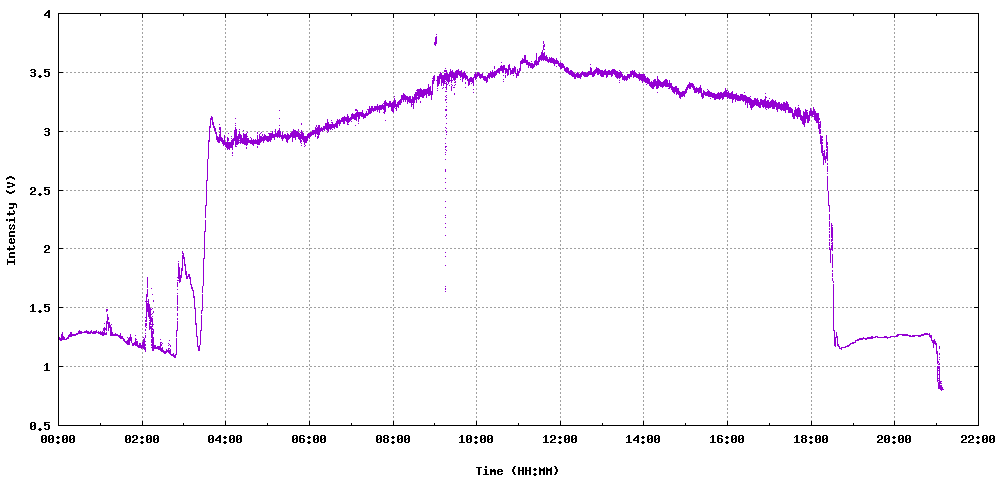
Task: Click the 0.5 value on intensity axis
Action: point(41,425)
